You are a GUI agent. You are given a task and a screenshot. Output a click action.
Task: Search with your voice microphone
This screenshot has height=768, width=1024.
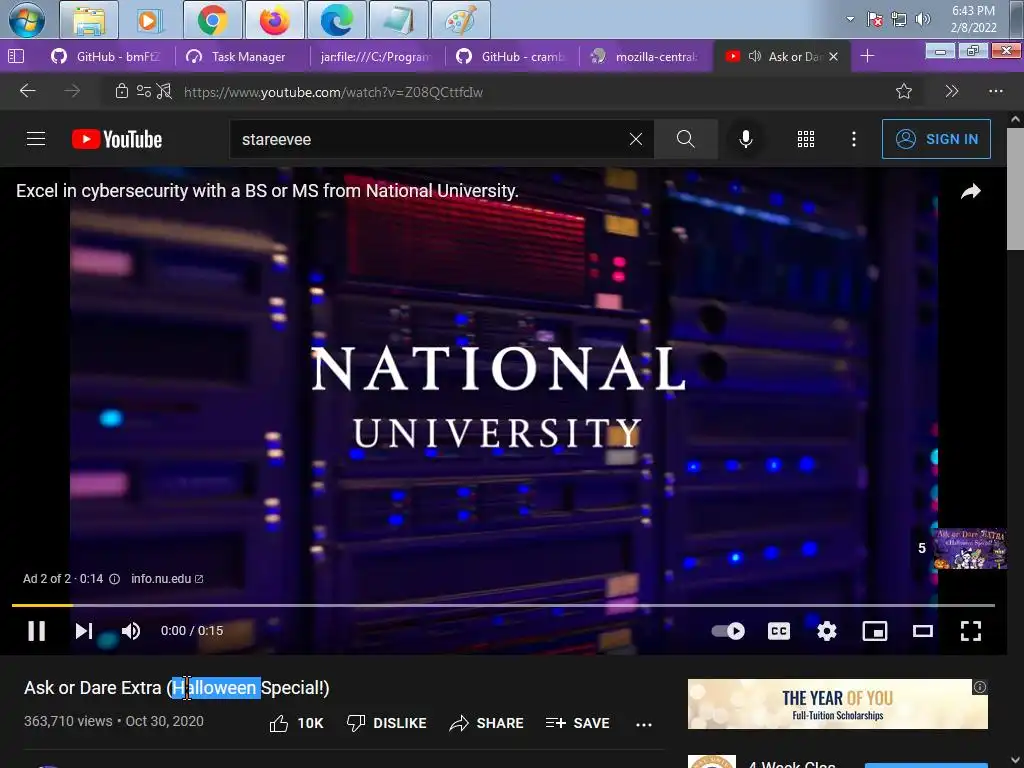coord(746,139)
